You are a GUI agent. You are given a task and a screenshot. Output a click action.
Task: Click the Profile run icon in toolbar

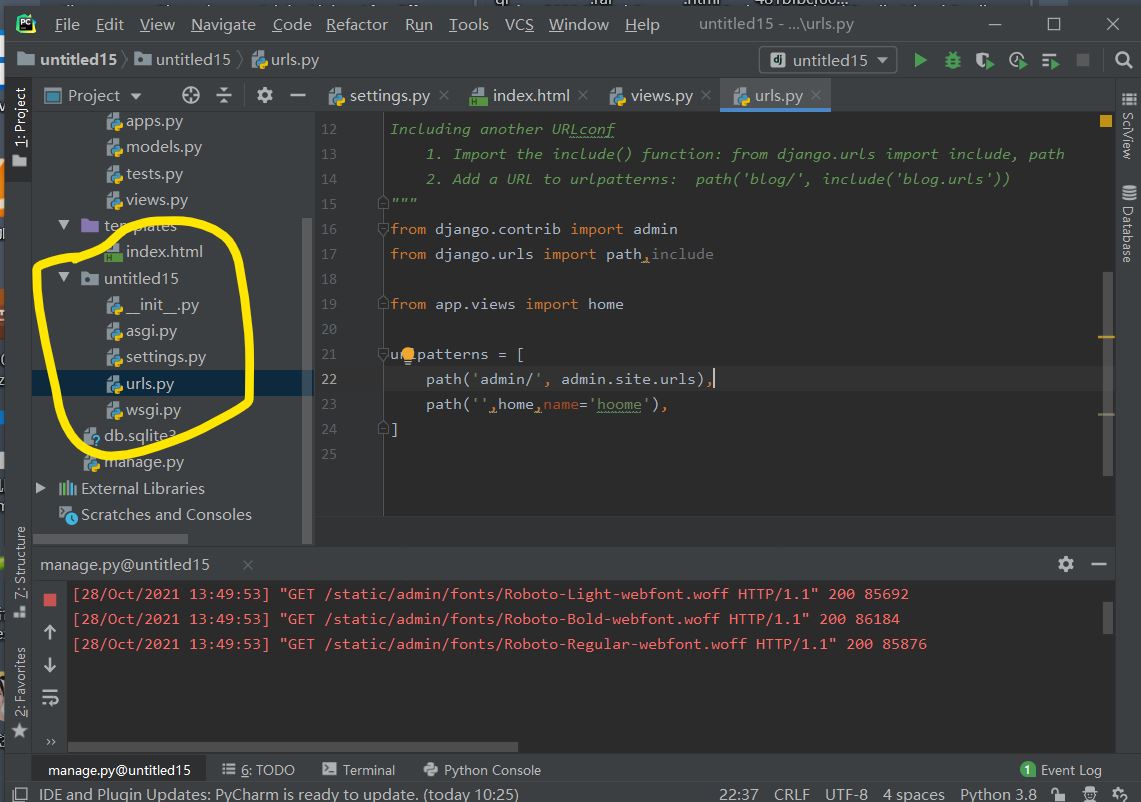[1018, 60]
